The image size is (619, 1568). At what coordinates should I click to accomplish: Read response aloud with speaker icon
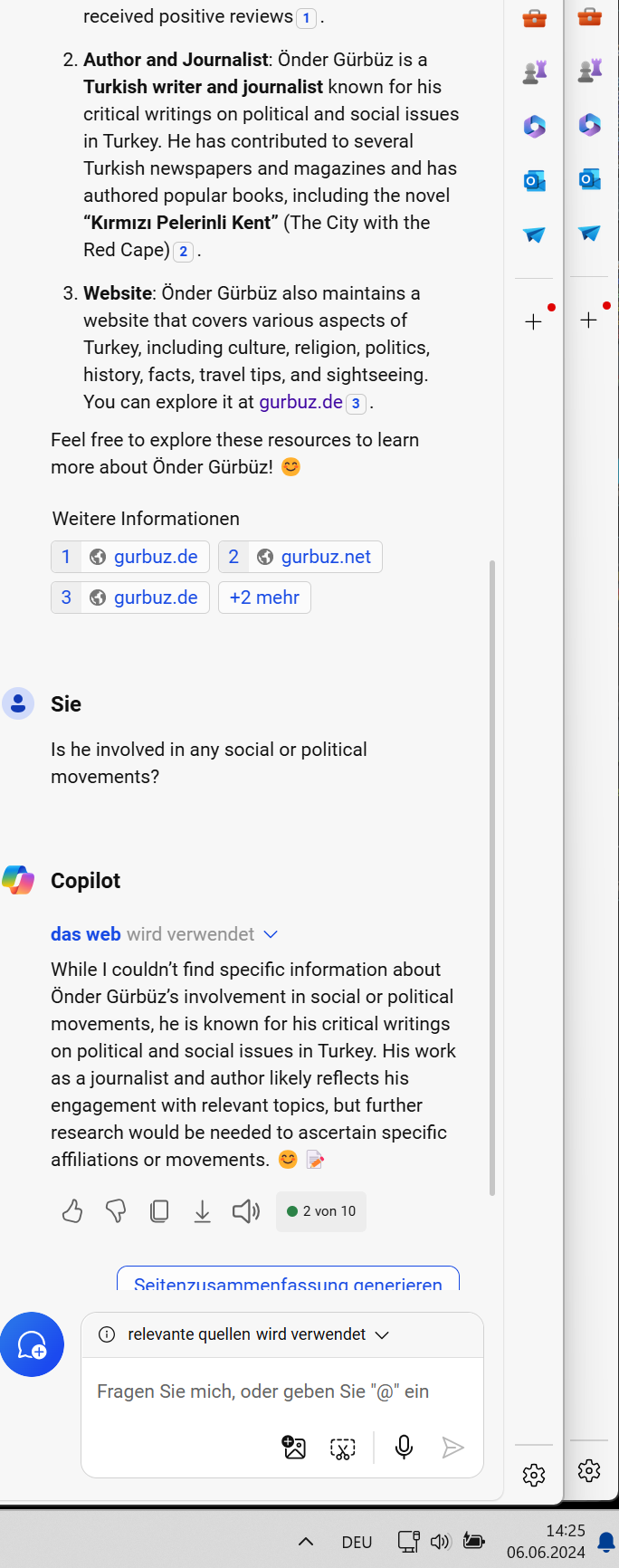246,1210
